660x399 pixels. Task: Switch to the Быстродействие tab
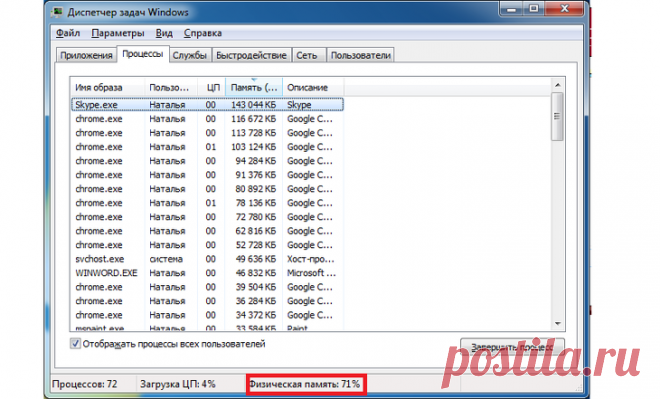pyautogui.click(x=251, y=55)
